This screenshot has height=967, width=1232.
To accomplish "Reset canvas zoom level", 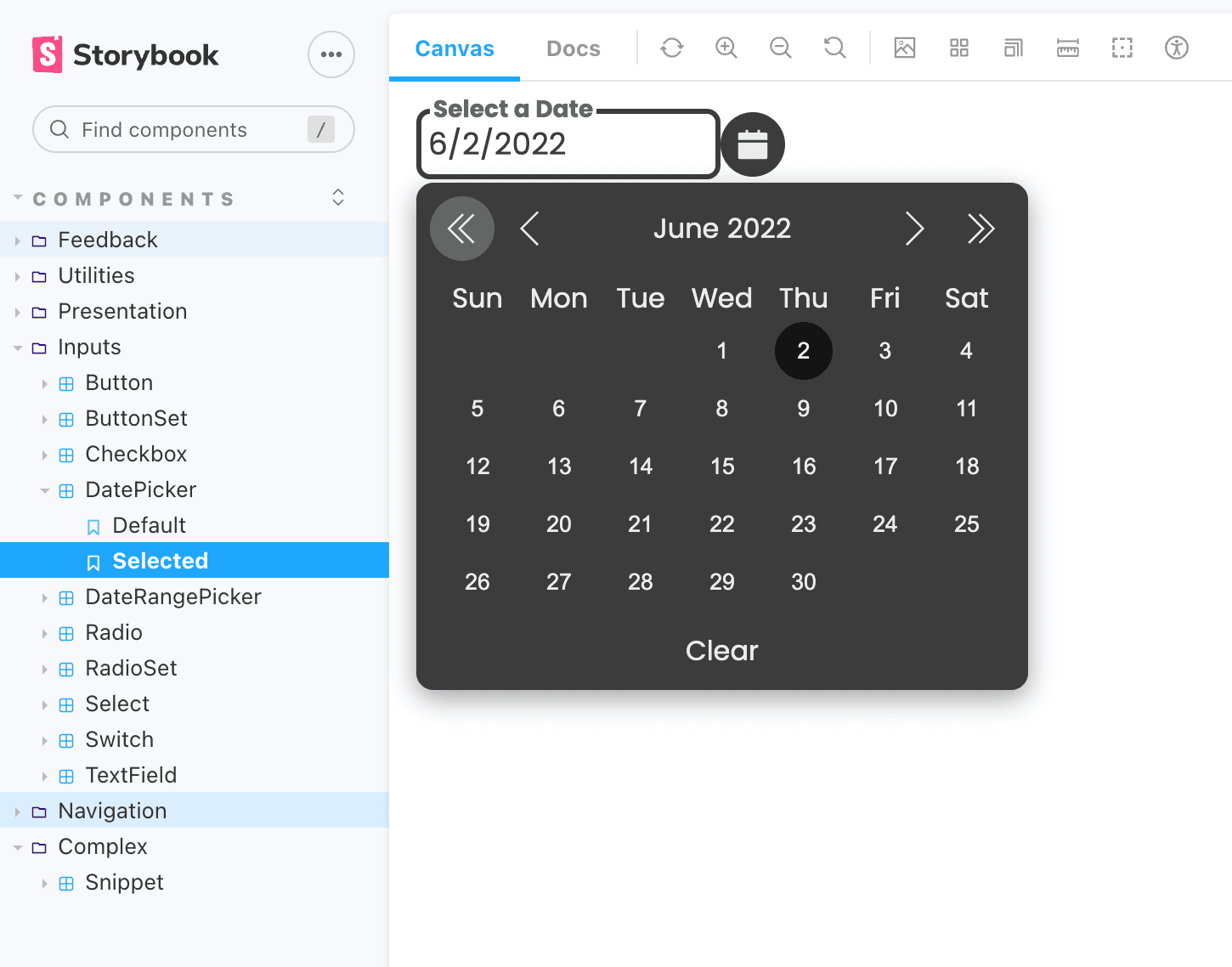I will tap(834, 48).
